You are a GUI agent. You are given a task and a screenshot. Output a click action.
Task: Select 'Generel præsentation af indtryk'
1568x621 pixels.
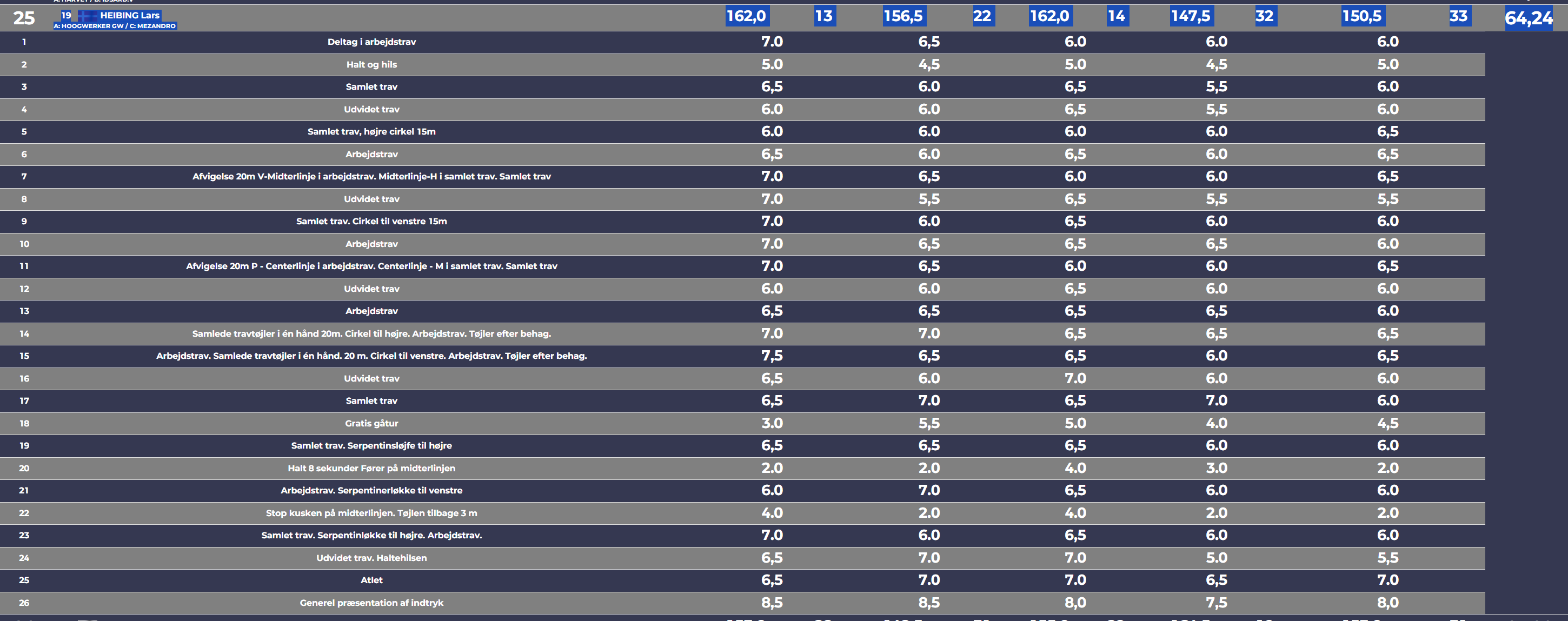coord(371,603)
